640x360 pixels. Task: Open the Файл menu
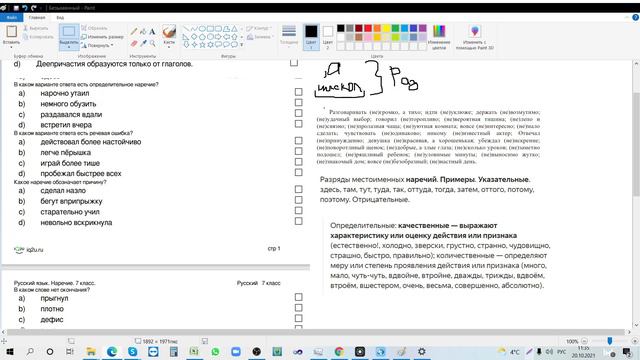point(11,18)
